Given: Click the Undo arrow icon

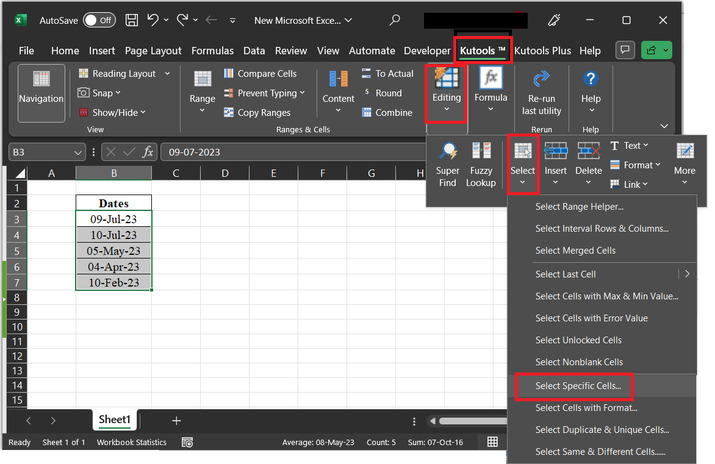Looking at the screenshot, I should click(x=153, y=20).
